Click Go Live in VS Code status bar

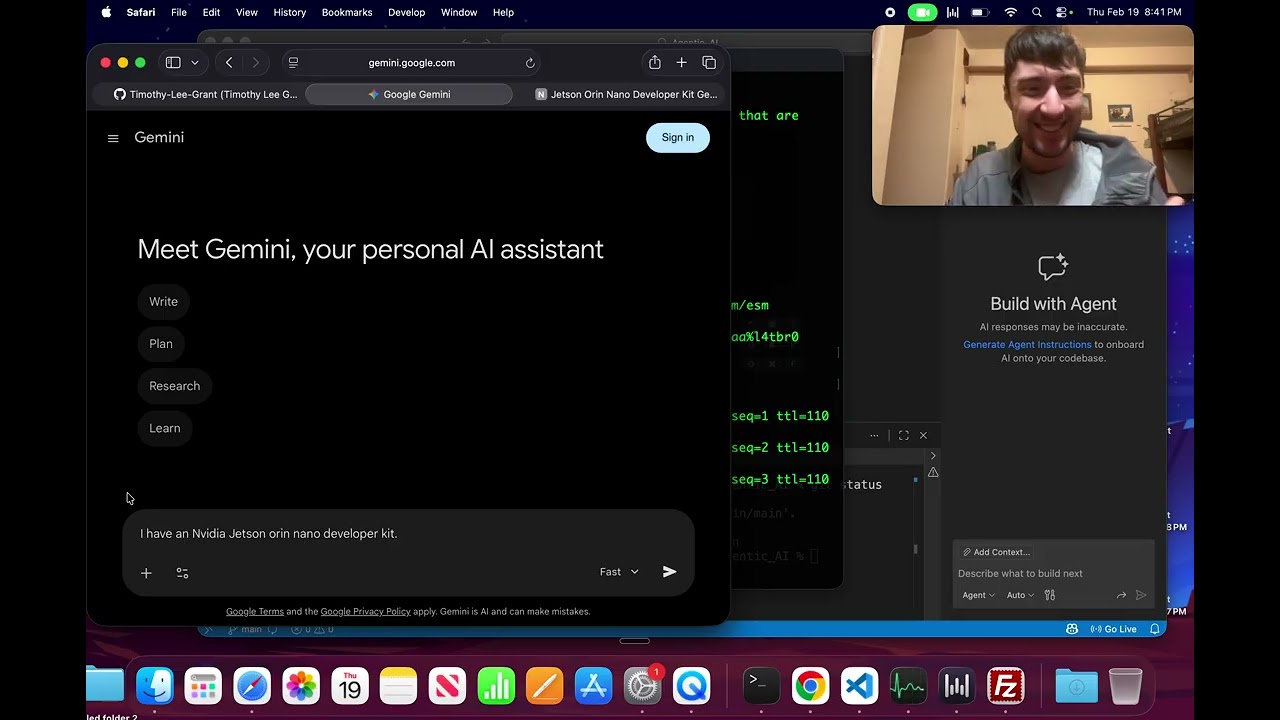click(1113, 629)
